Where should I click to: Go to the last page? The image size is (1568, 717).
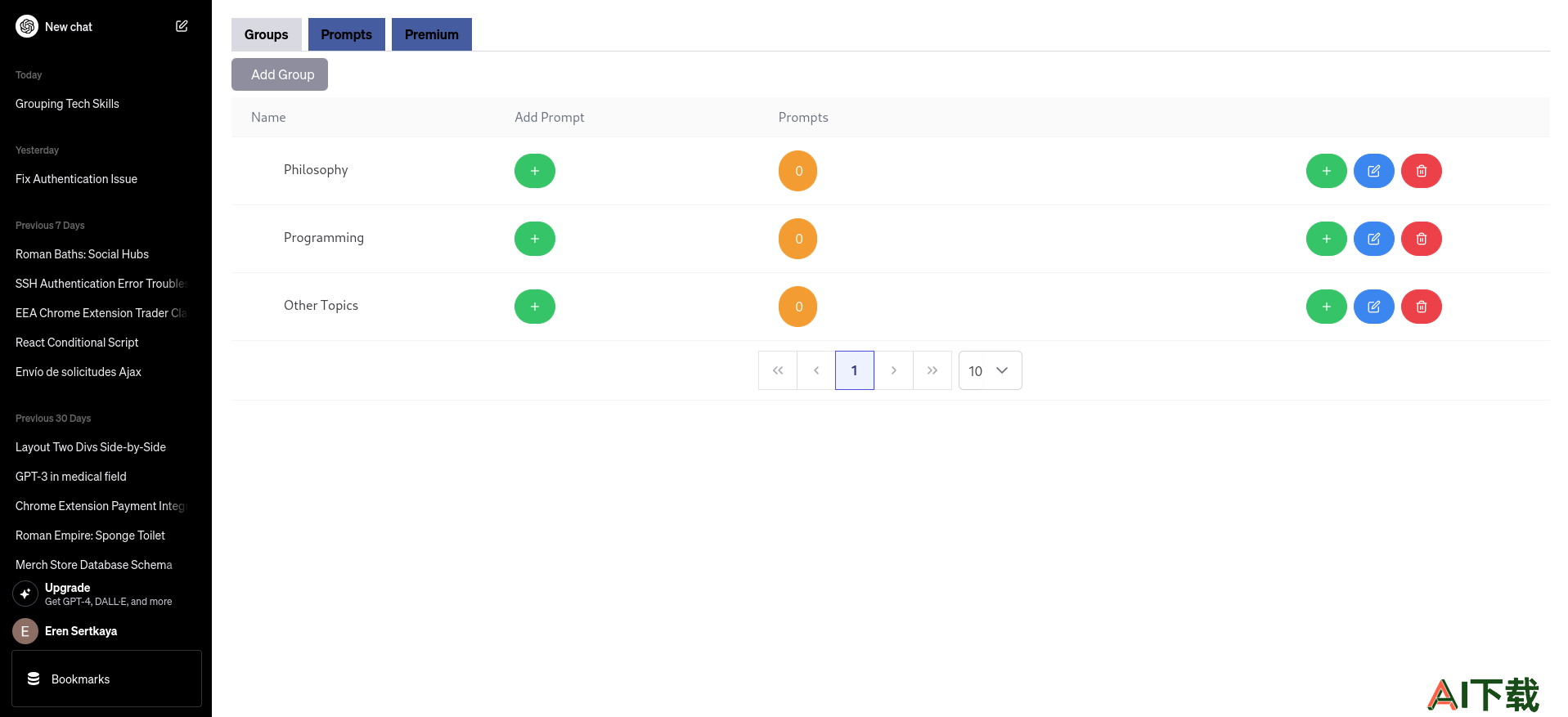click(932, 370)
